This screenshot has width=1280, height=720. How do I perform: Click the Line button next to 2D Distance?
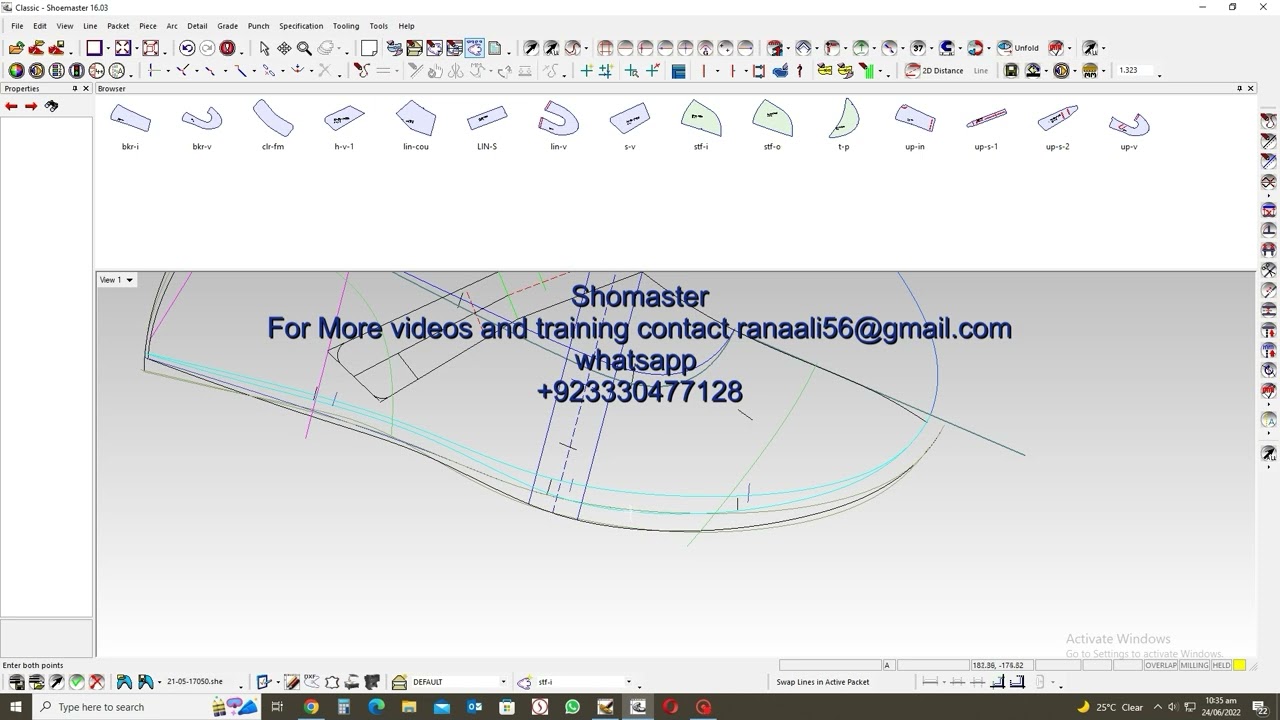981,71
